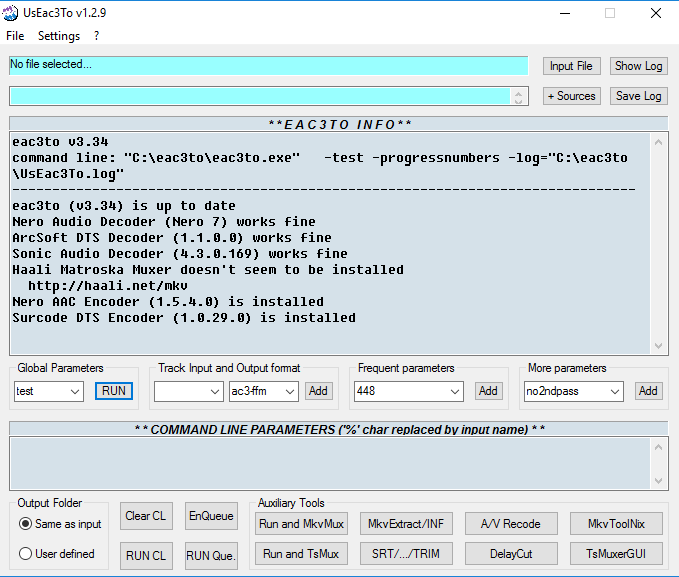Expand the 'ac3-ffm' output format dropdown

pos(290,392)
